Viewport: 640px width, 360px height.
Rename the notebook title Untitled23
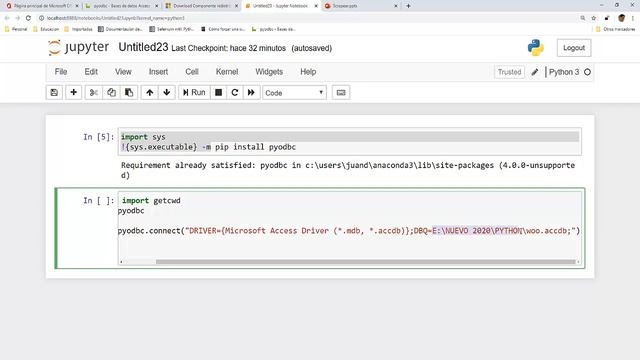click(143, 47)
